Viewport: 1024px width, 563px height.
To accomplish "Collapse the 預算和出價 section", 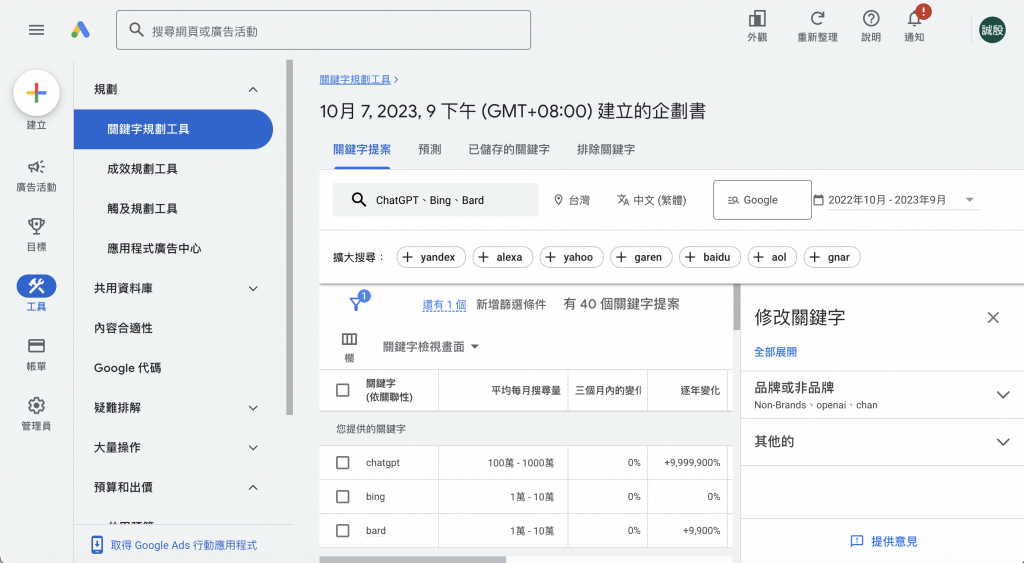I will tap(253, 488).
